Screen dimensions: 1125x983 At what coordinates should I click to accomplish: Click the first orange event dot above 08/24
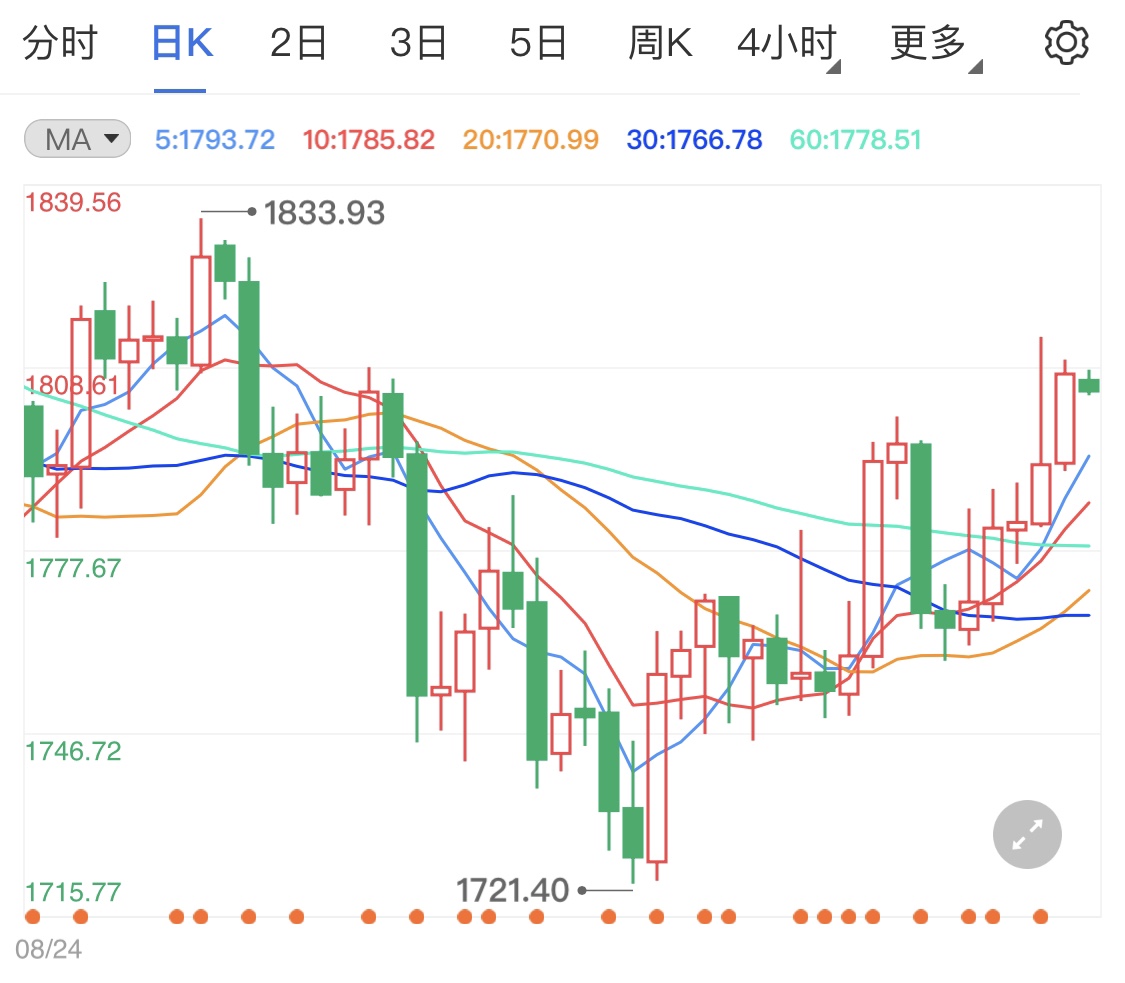[32, 916]
